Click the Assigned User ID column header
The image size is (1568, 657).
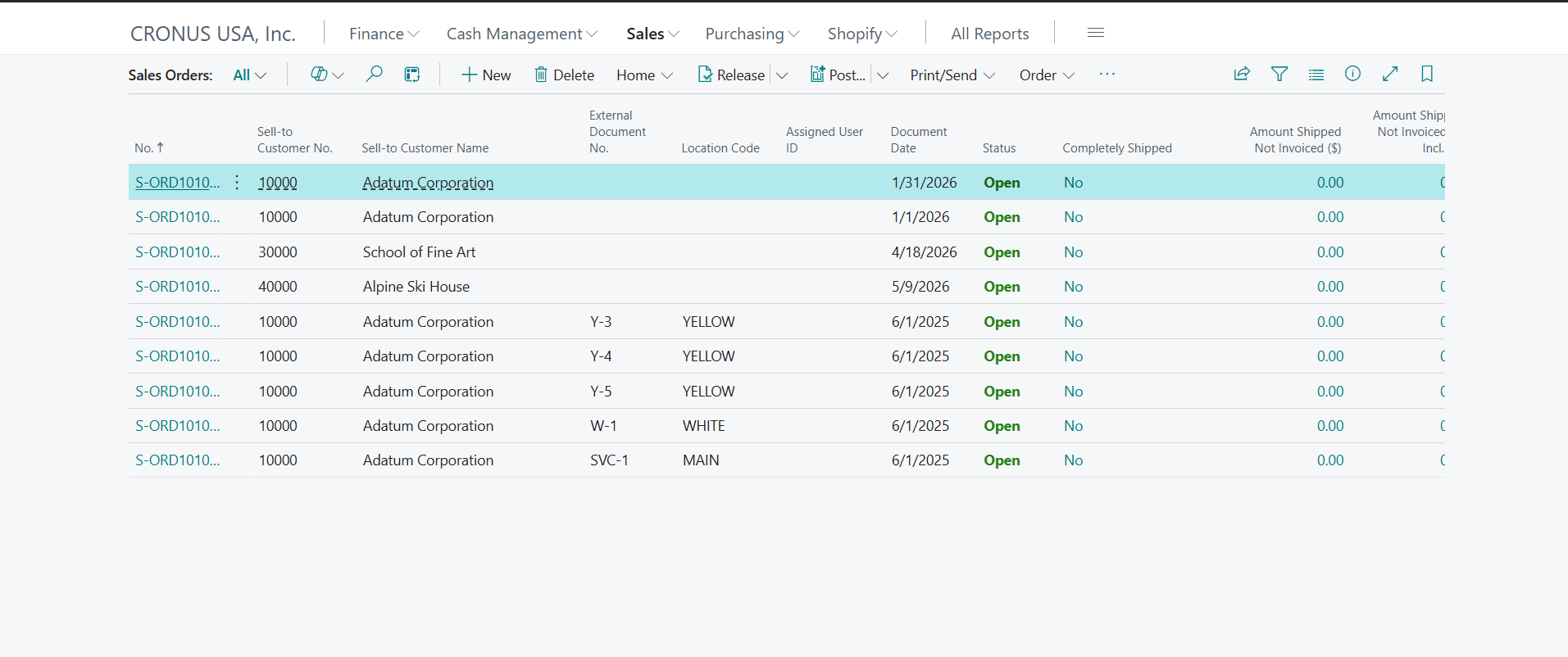click(x=824, y=139)
